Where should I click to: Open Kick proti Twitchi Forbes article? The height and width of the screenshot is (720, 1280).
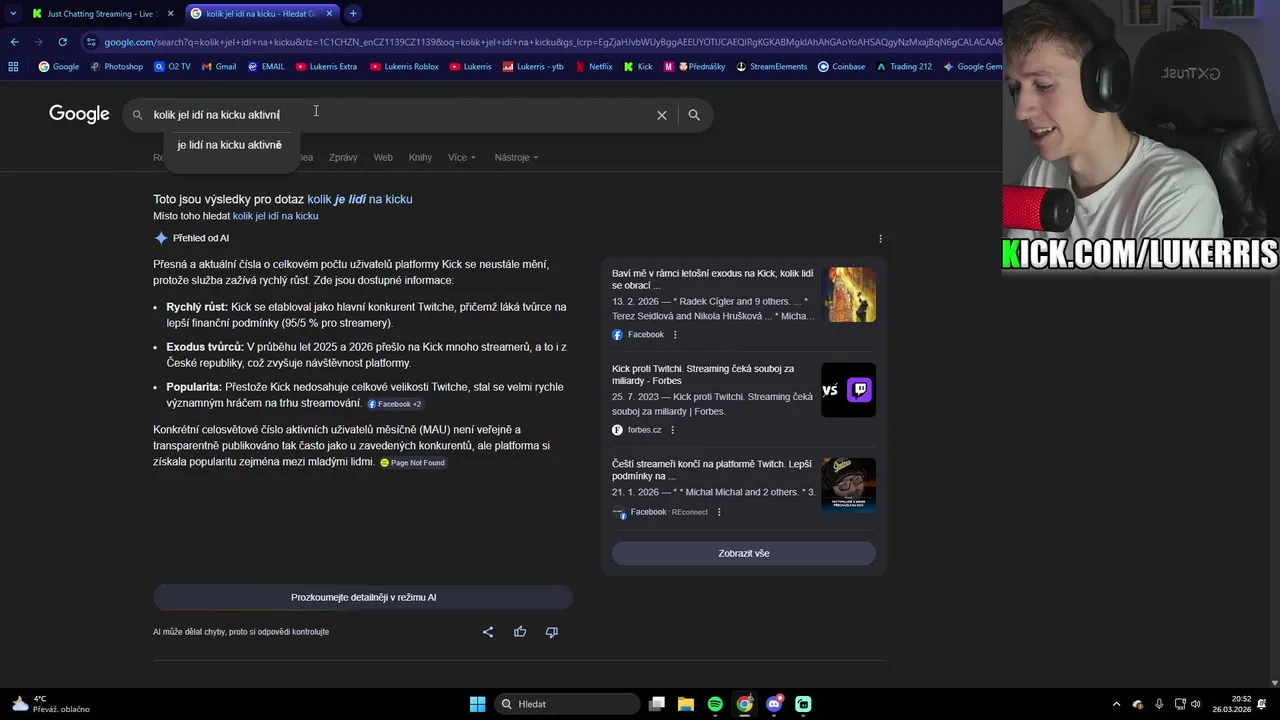(703, 374)
